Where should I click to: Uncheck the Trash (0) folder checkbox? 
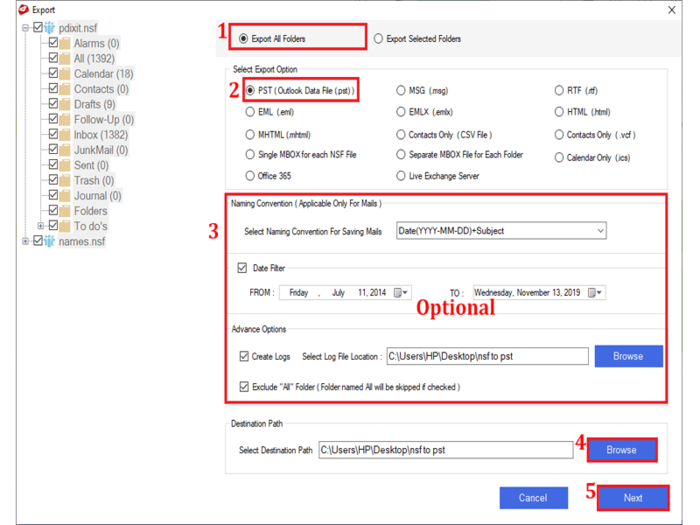click(x=53, y=179)
